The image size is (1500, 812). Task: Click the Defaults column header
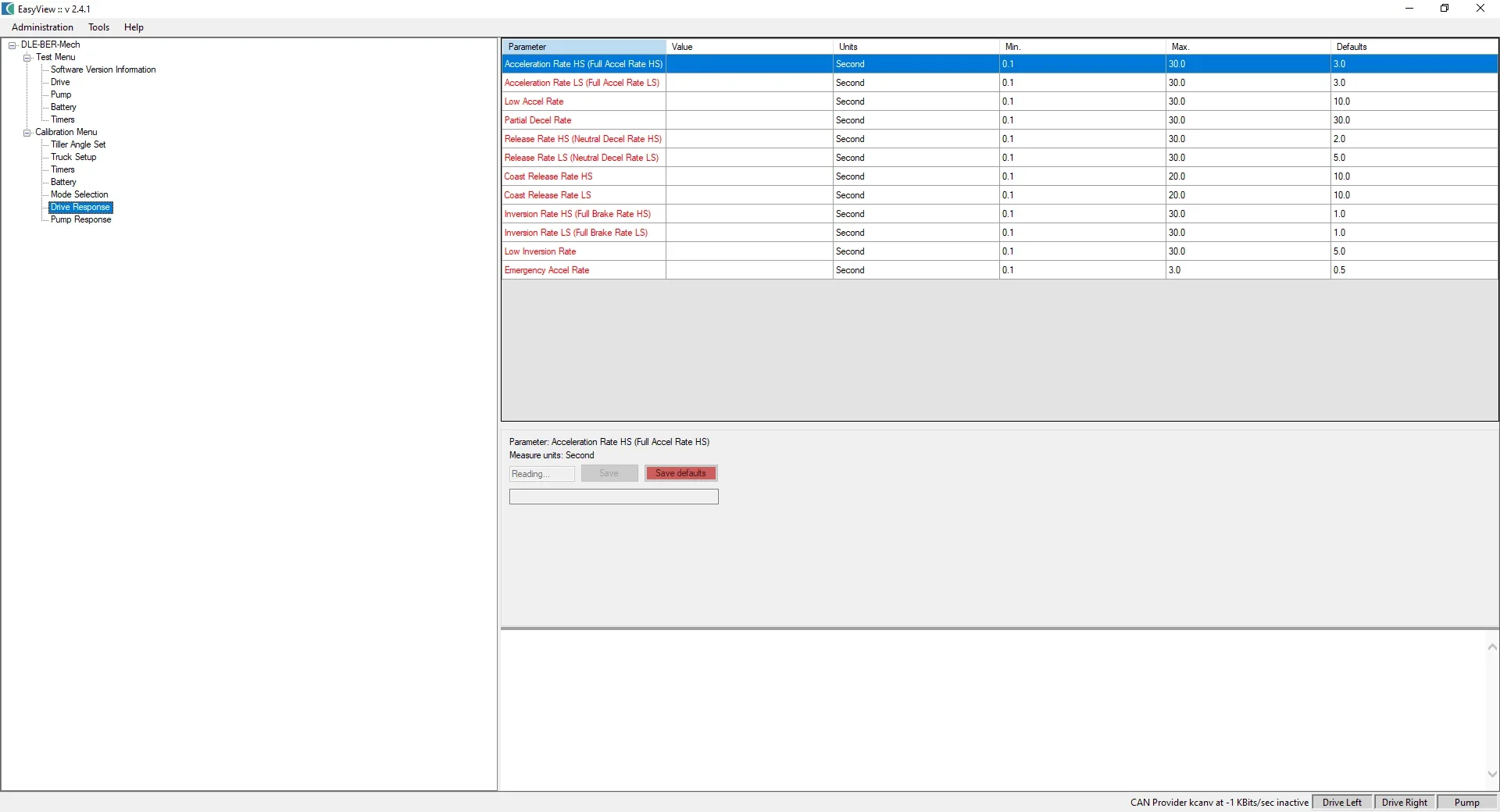pyautogui.click(x=1414, y=47)
